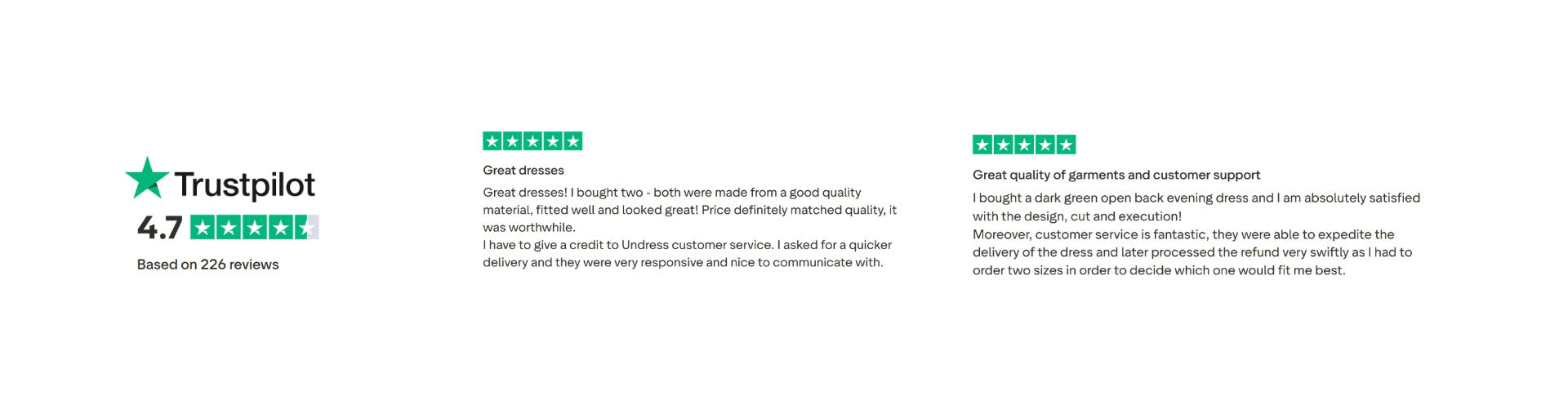1568x418 pixels.
Task: Click the 4.7 rating score
Action: [x=159, y=228]
